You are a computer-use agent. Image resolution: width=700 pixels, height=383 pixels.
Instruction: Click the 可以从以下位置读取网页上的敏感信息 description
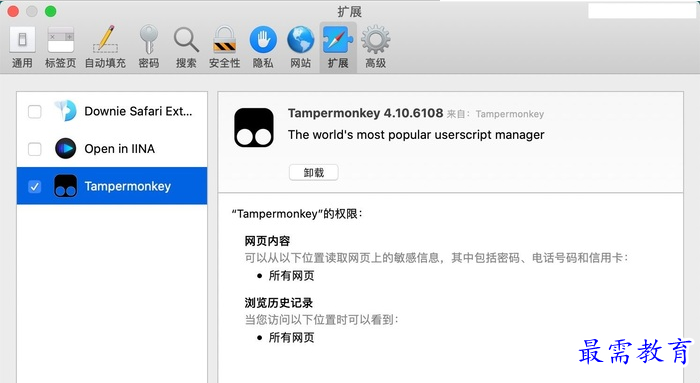click(x=437, y=258)
